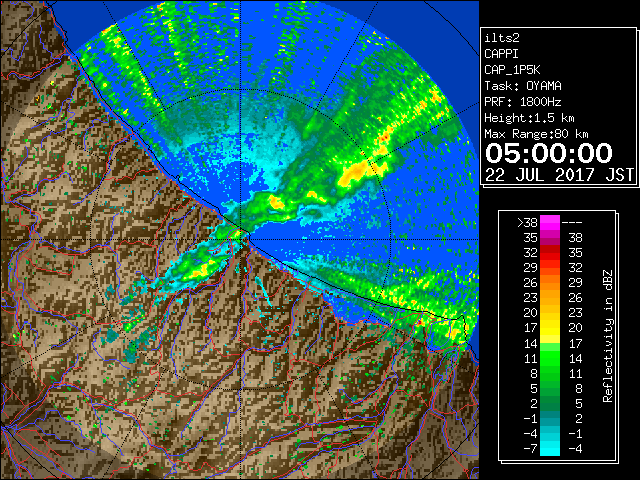The height and width of the screenshot is (480, 640).
Task: Click the -7 legend label
Action: (x=530, y=449)
